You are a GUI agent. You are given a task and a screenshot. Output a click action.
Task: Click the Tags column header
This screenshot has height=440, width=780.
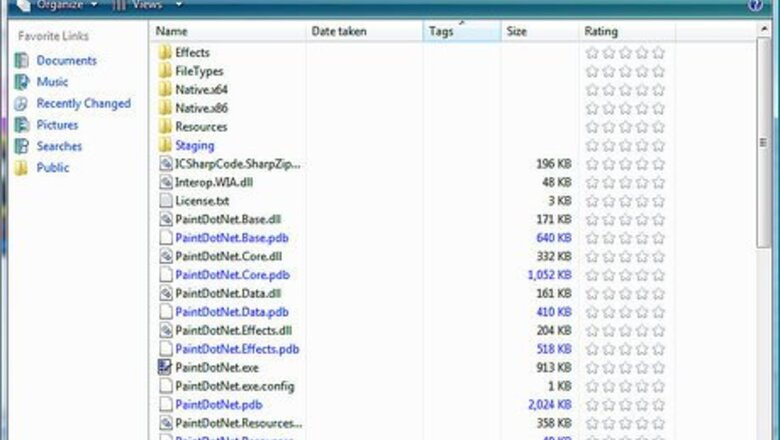pyautogui.click(x=460, y=32)
